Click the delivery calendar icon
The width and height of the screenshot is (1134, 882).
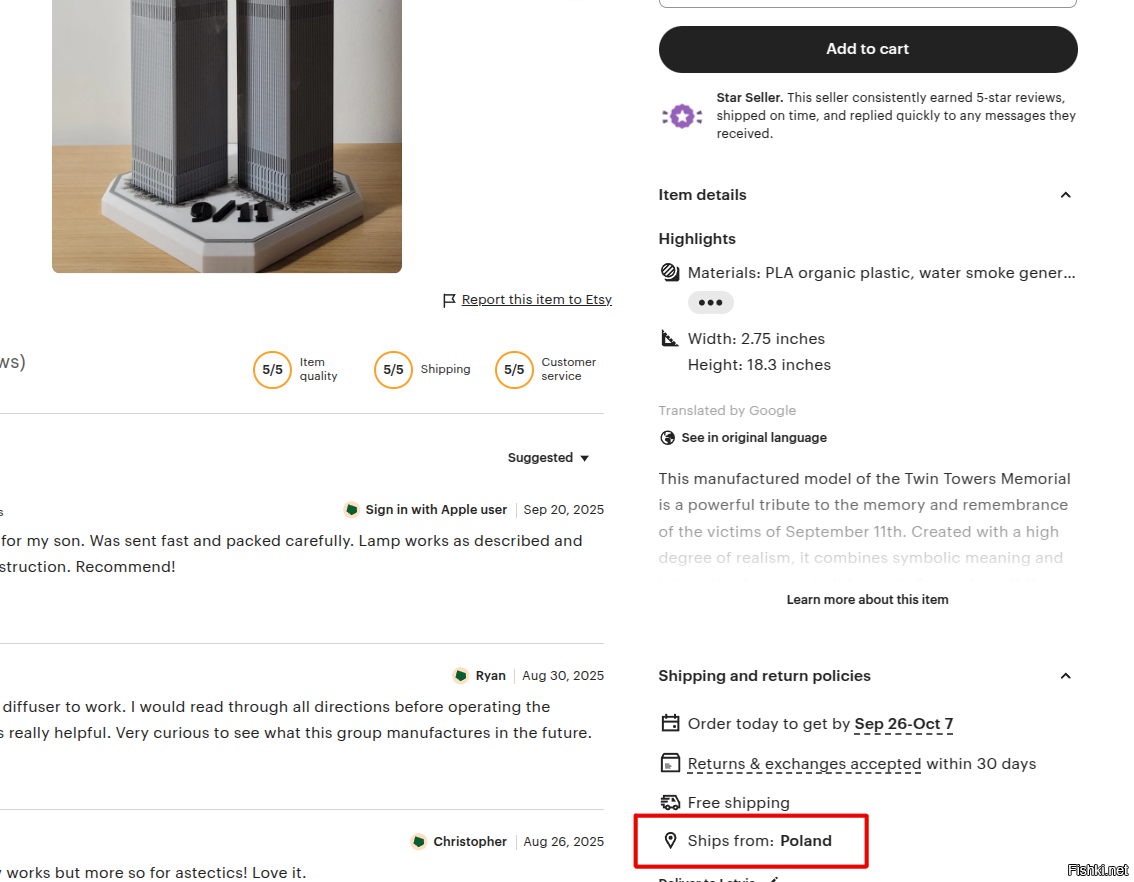[x=670, y=723]
